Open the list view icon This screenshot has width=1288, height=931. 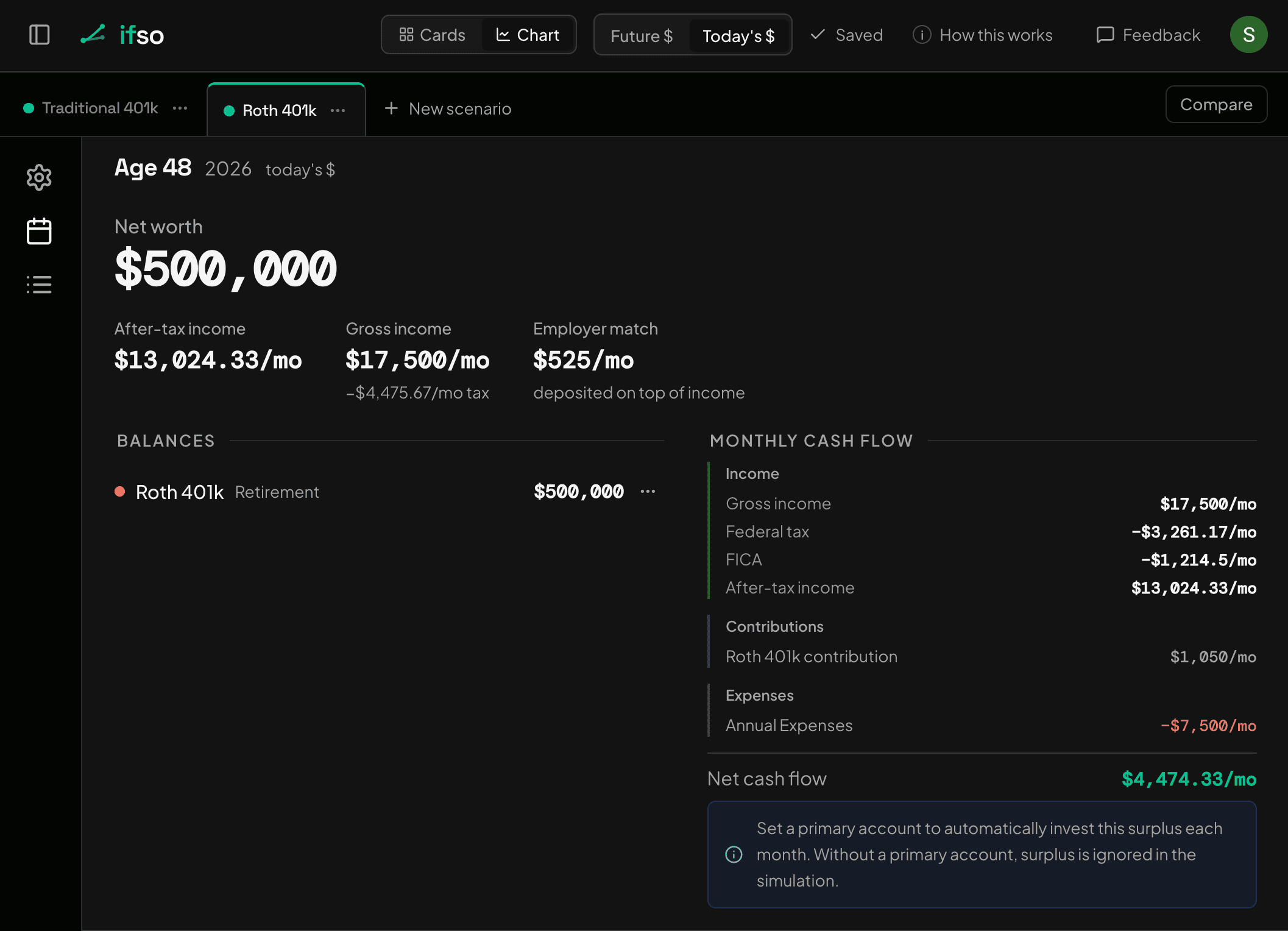(x=39, y=285)
